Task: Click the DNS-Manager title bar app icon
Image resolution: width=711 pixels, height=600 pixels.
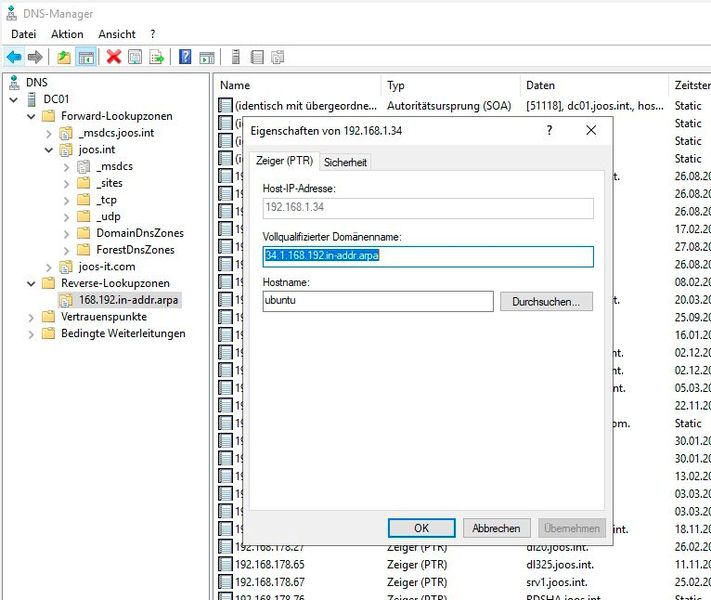Action: [12, 14]
